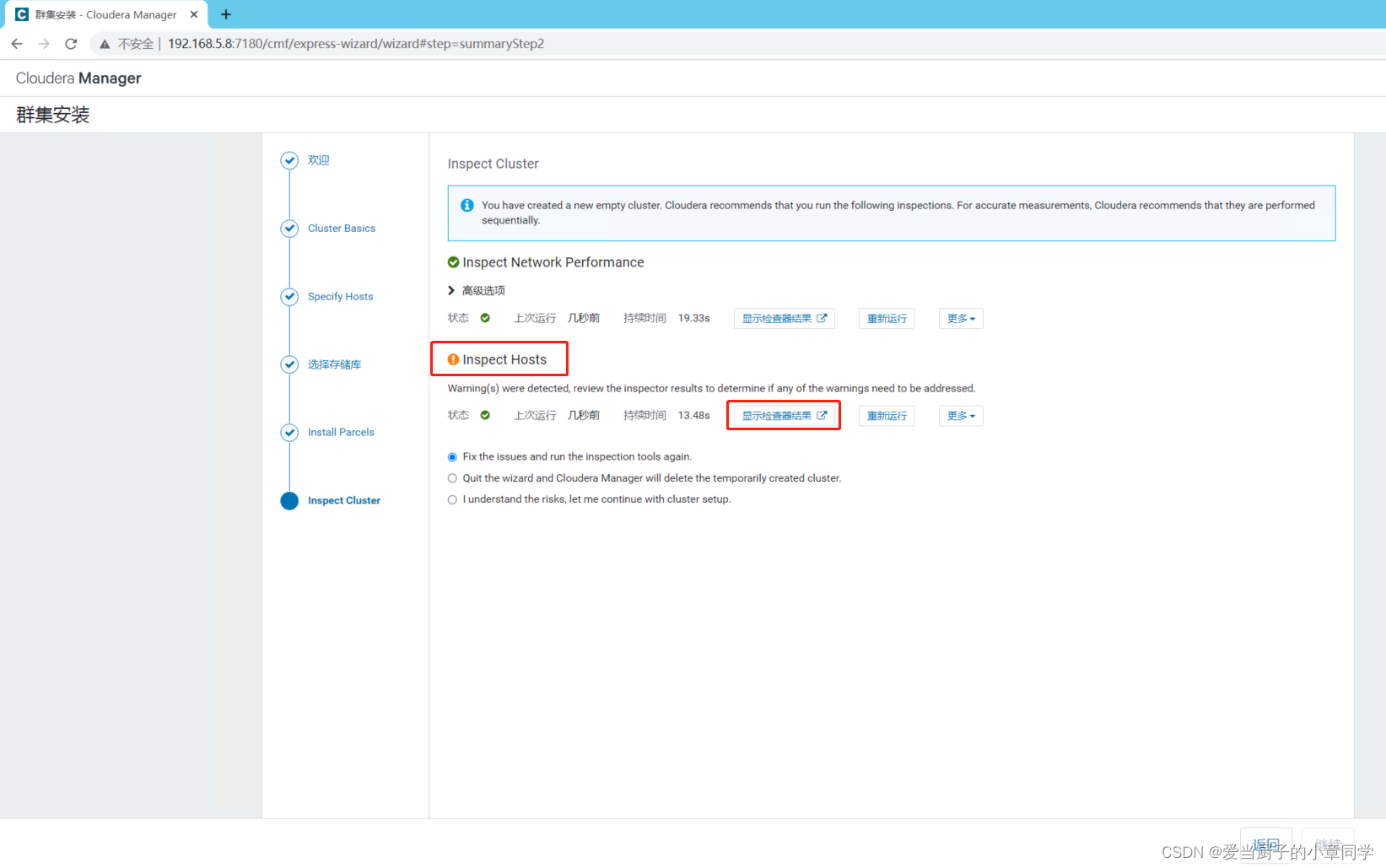Click the checkmark circle for Install Parcels step
The width and height of the screenshot is (1386, 868).
(289, 433)
